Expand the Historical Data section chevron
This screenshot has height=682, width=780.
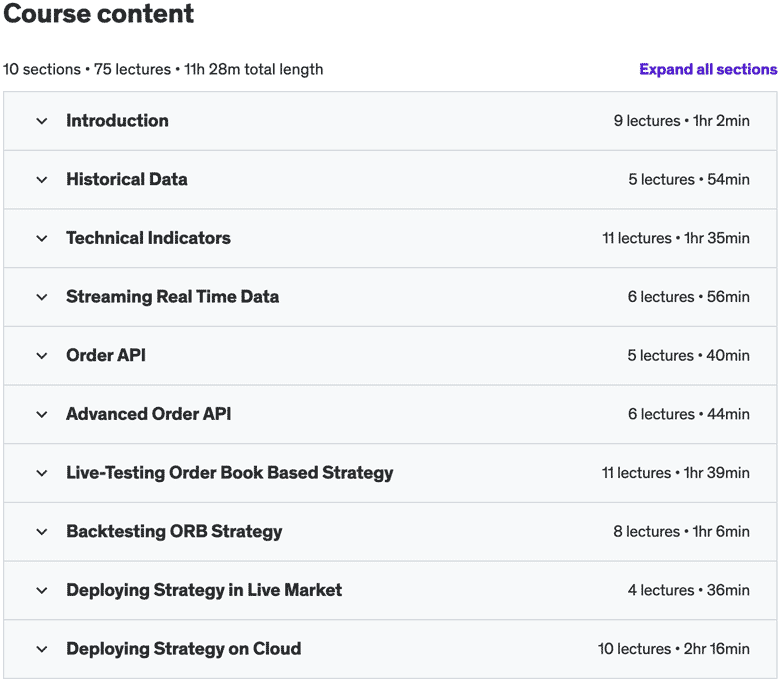pyautogui.click(x=42, y=180)
